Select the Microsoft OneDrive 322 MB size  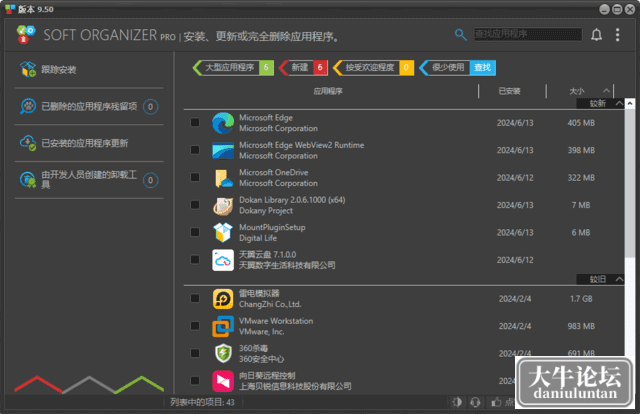(x=581, y=178)
